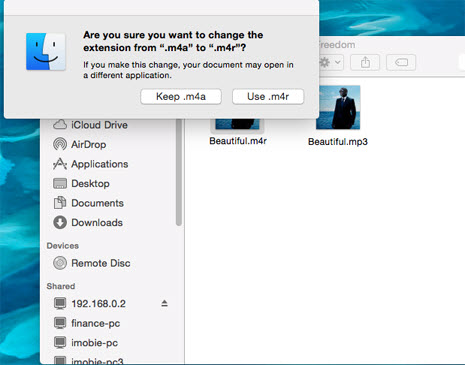Select the Beautiful.mp3 file thumbnail
This screenshot has height=365, width=465.
(338, 107)
